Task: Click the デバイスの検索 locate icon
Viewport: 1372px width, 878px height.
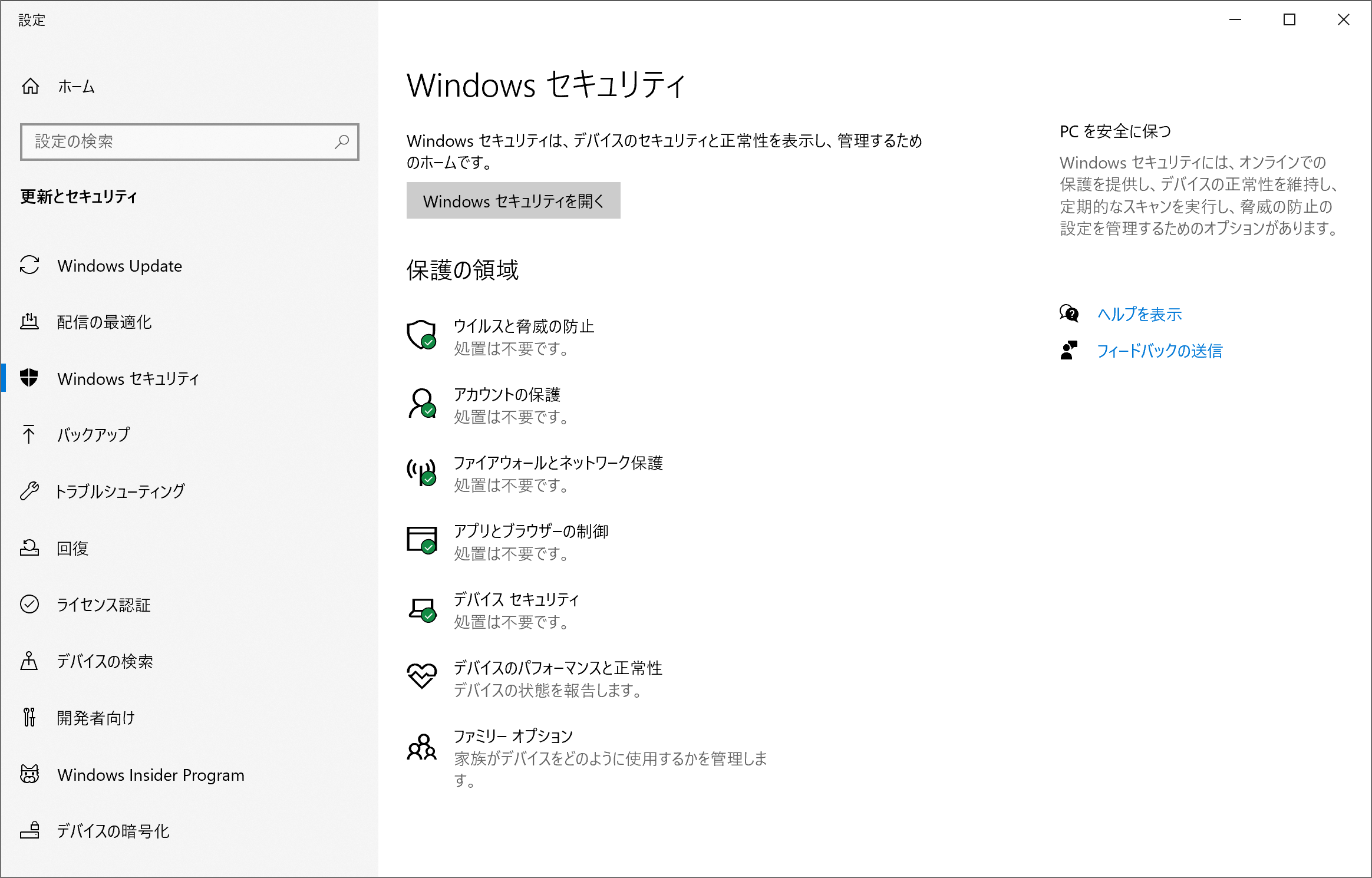Action: tap(30, 661)
